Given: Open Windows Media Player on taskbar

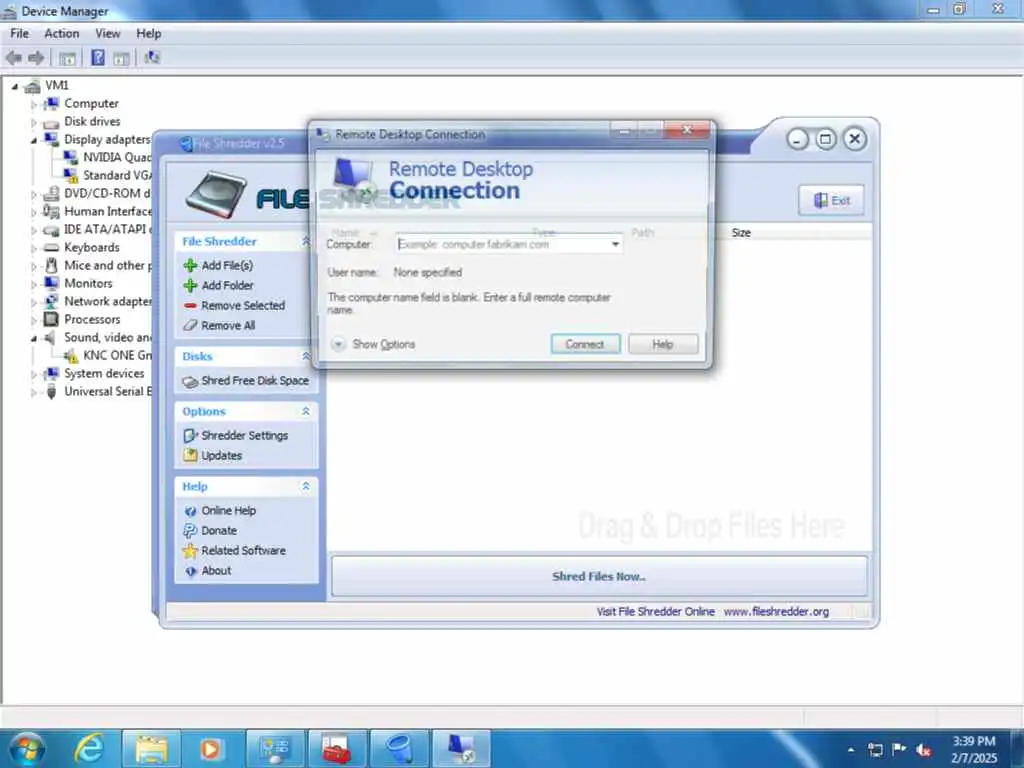Looking at the screenshot, I should click(210, 748).
